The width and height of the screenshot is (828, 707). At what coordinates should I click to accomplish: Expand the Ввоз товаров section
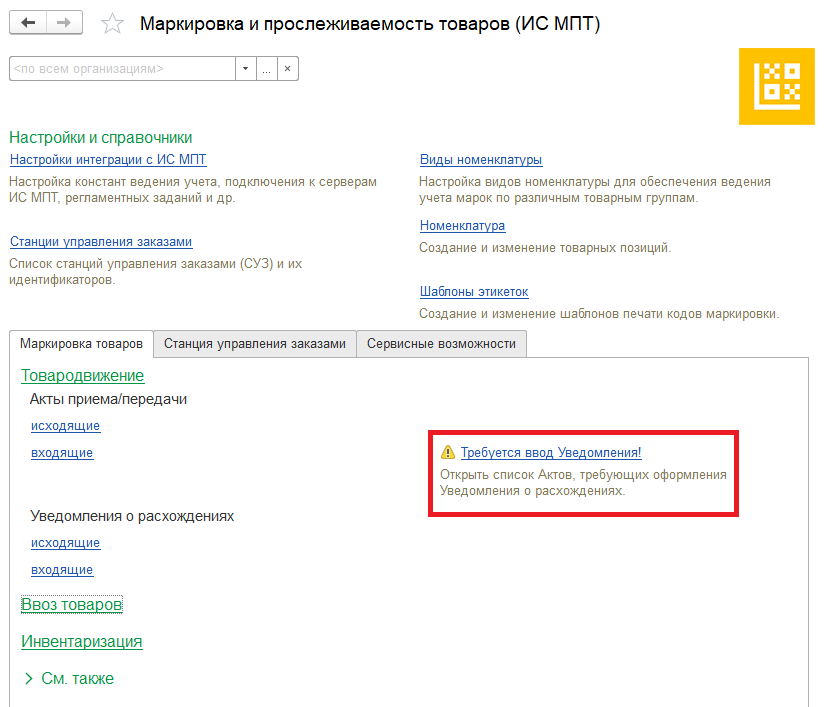pos(72,604)
